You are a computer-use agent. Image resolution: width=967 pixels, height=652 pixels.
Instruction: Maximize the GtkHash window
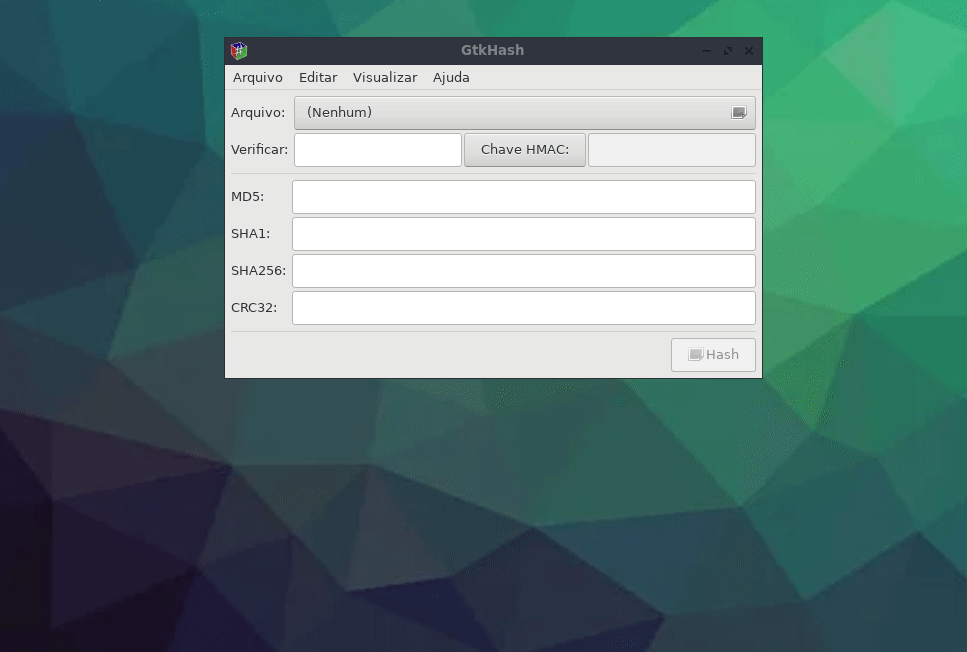click(x=728, y=51)
